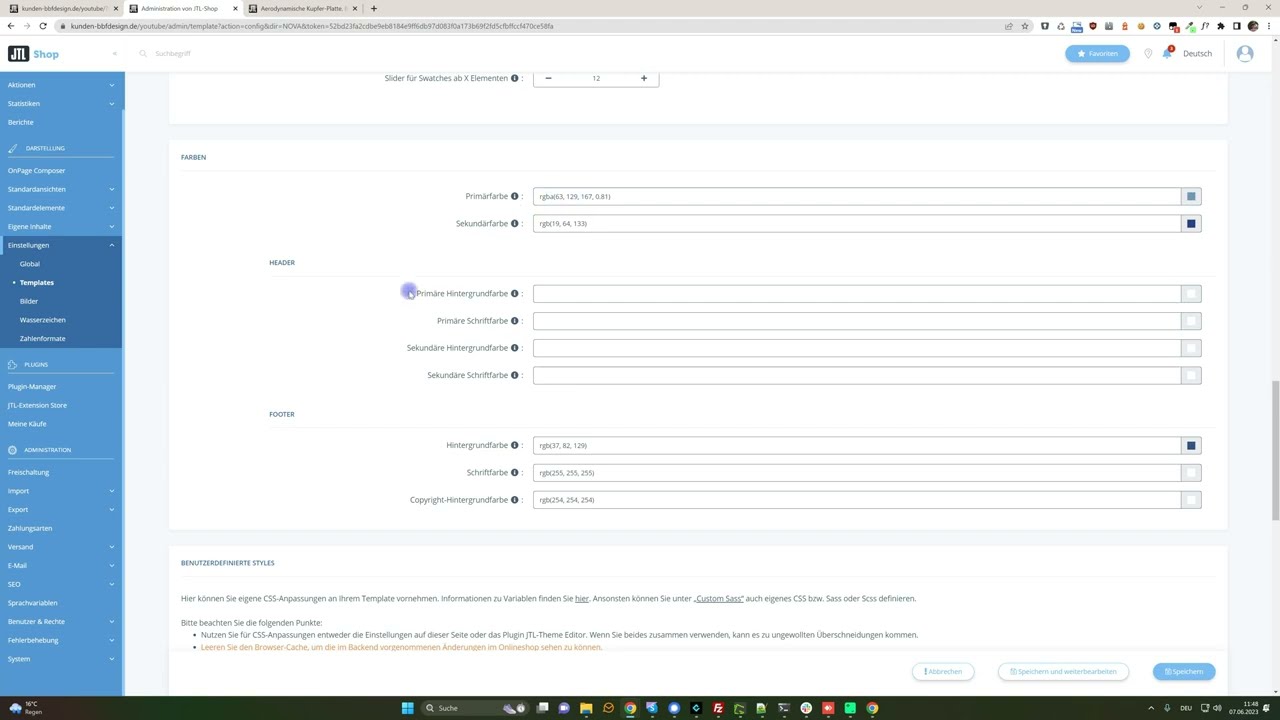The image size is (1280, 720).
Task: Click the browser reload icon
Action: pos(43,26)
